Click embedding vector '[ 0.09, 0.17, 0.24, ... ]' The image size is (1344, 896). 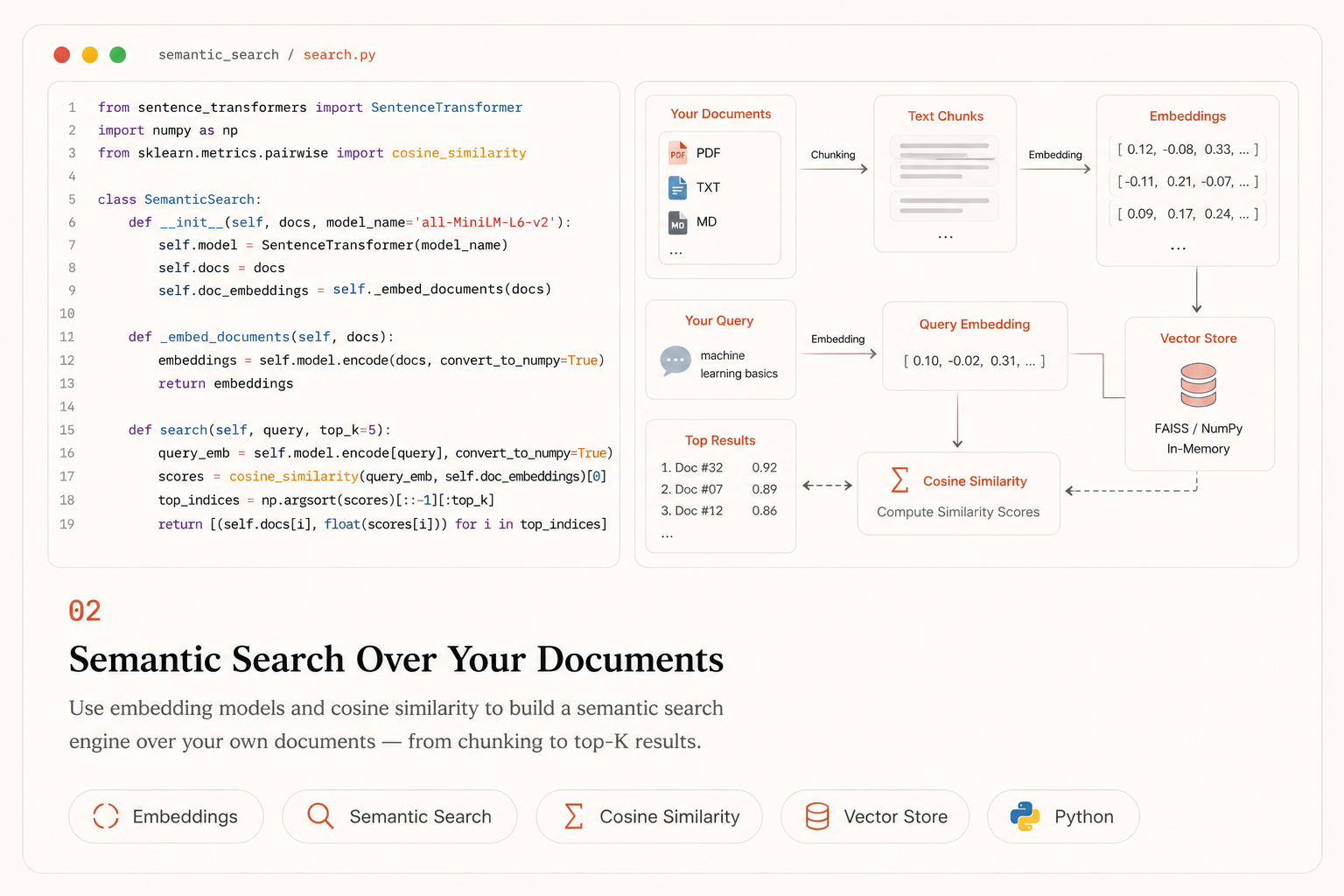pyautogui.click(x=1188, y=213)
